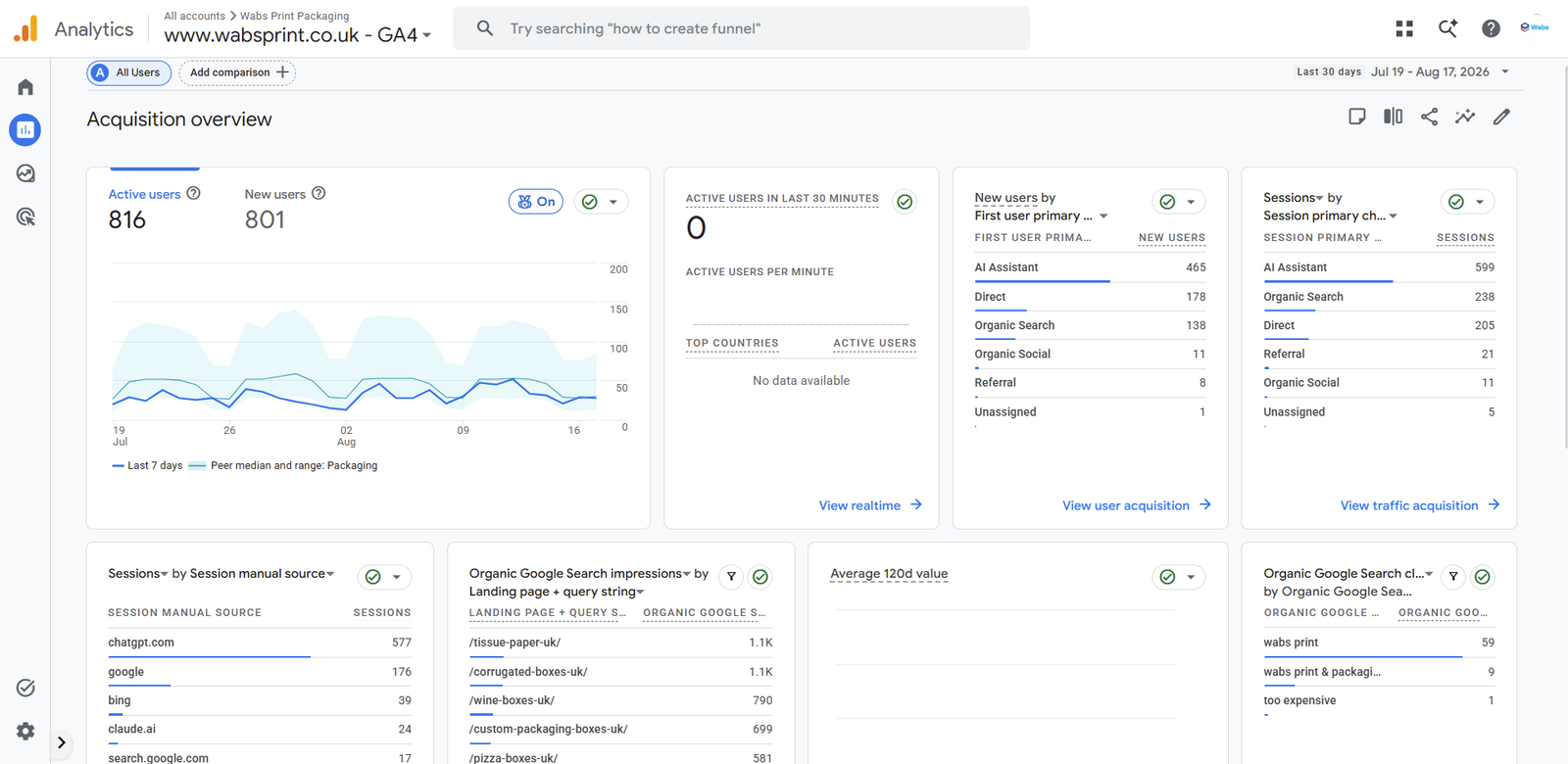
Task: Open the View realtime link
Action: click(x=870, y=505)
